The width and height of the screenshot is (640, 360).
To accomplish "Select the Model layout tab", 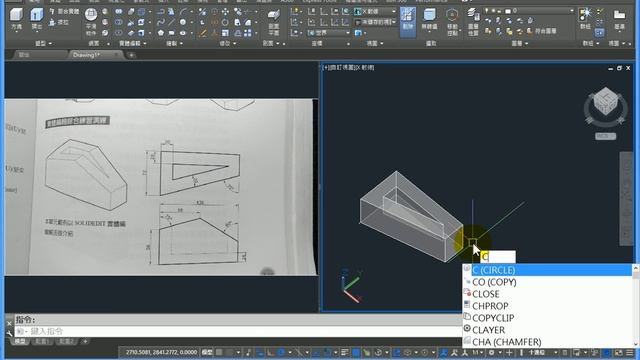I will pos(20,341).
